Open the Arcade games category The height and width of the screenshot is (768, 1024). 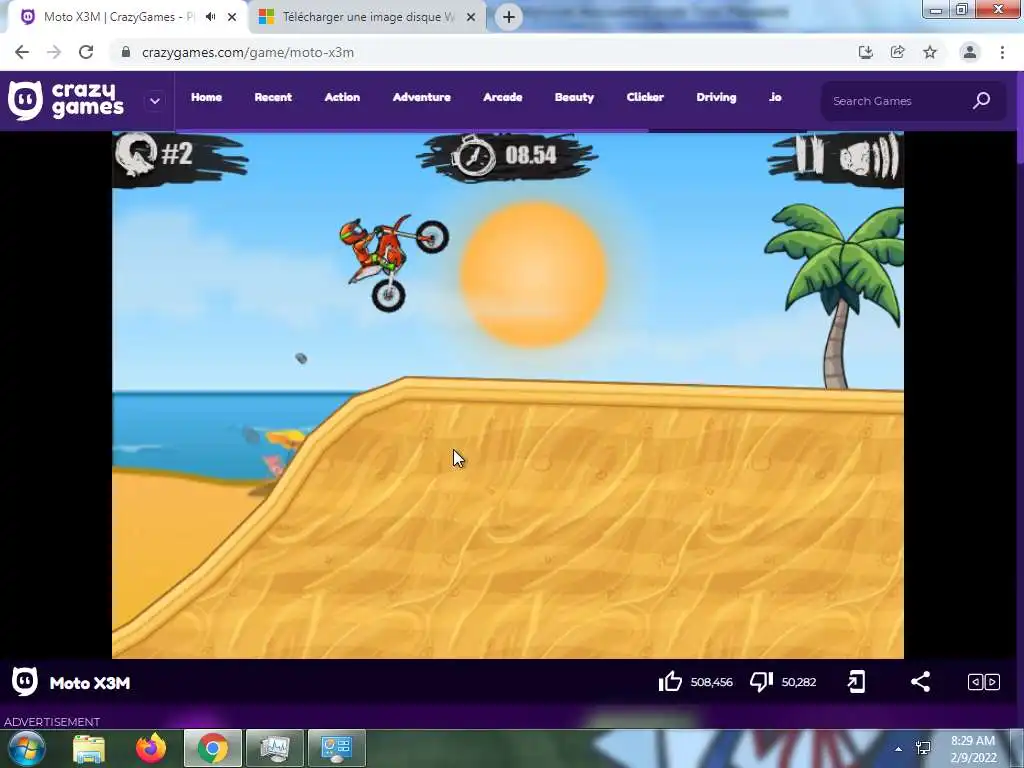502,97
